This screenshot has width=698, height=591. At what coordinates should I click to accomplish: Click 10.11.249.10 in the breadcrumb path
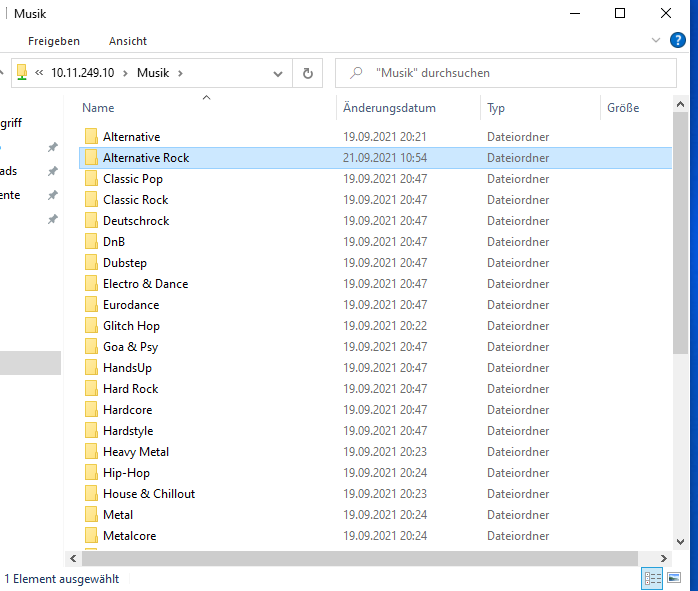click(83, 73)
